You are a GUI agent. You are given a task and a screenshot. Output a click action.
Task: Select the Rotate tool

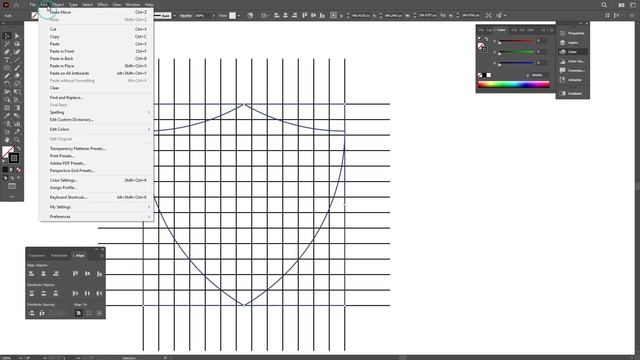(7, 84)
